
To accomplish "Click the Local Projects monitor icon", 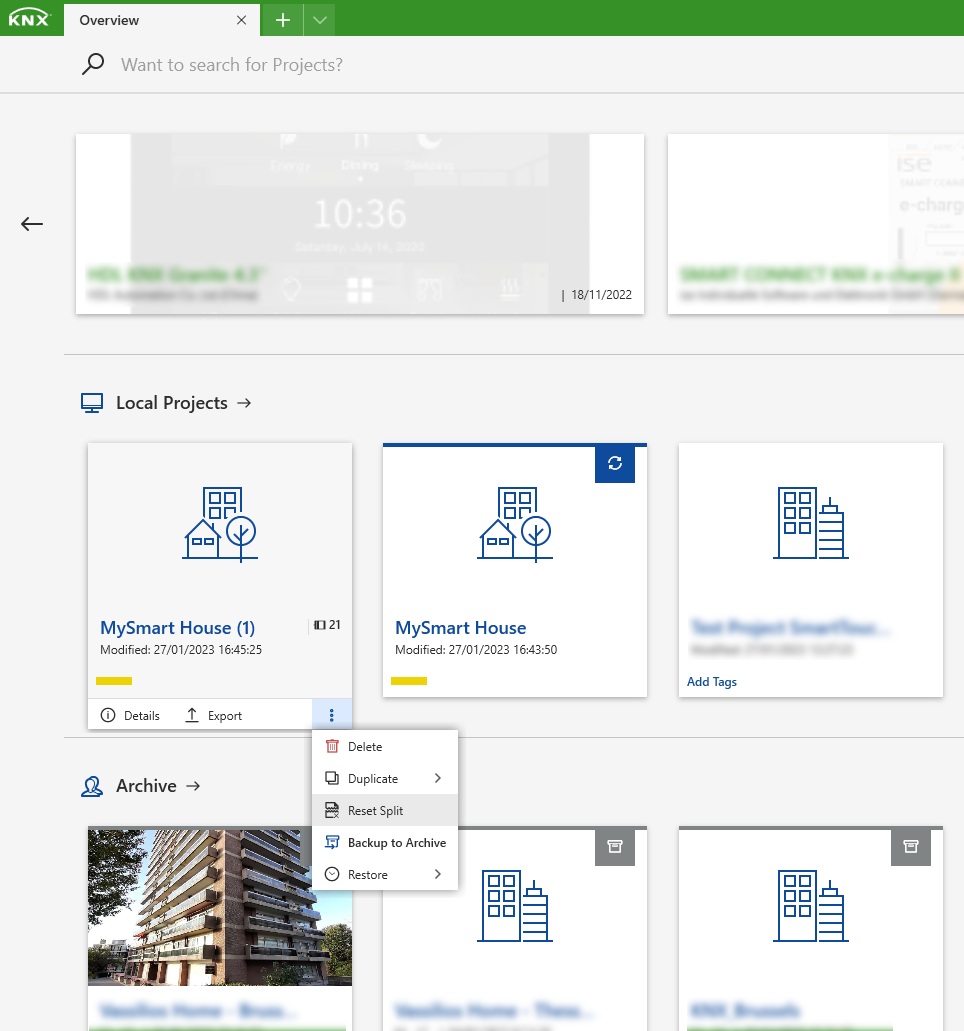I will point(92,402).
